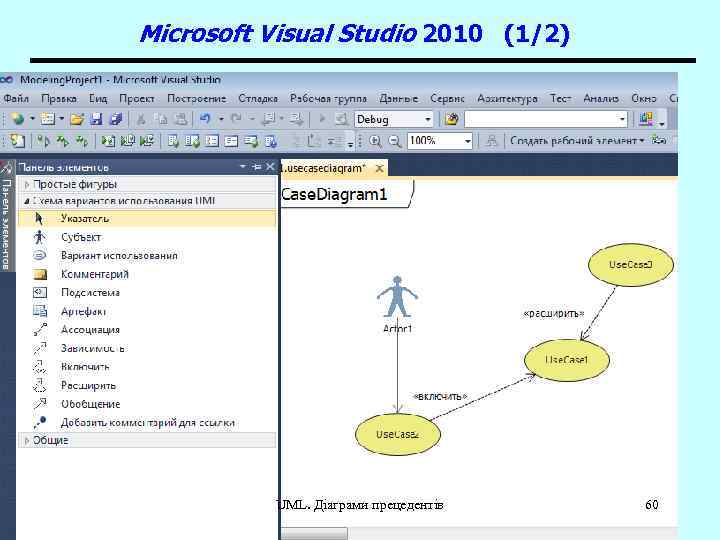Viewport: 720px width, 540px height.
Task: Select the Actor1 figure on the diagram
Action: click(397, 297)
